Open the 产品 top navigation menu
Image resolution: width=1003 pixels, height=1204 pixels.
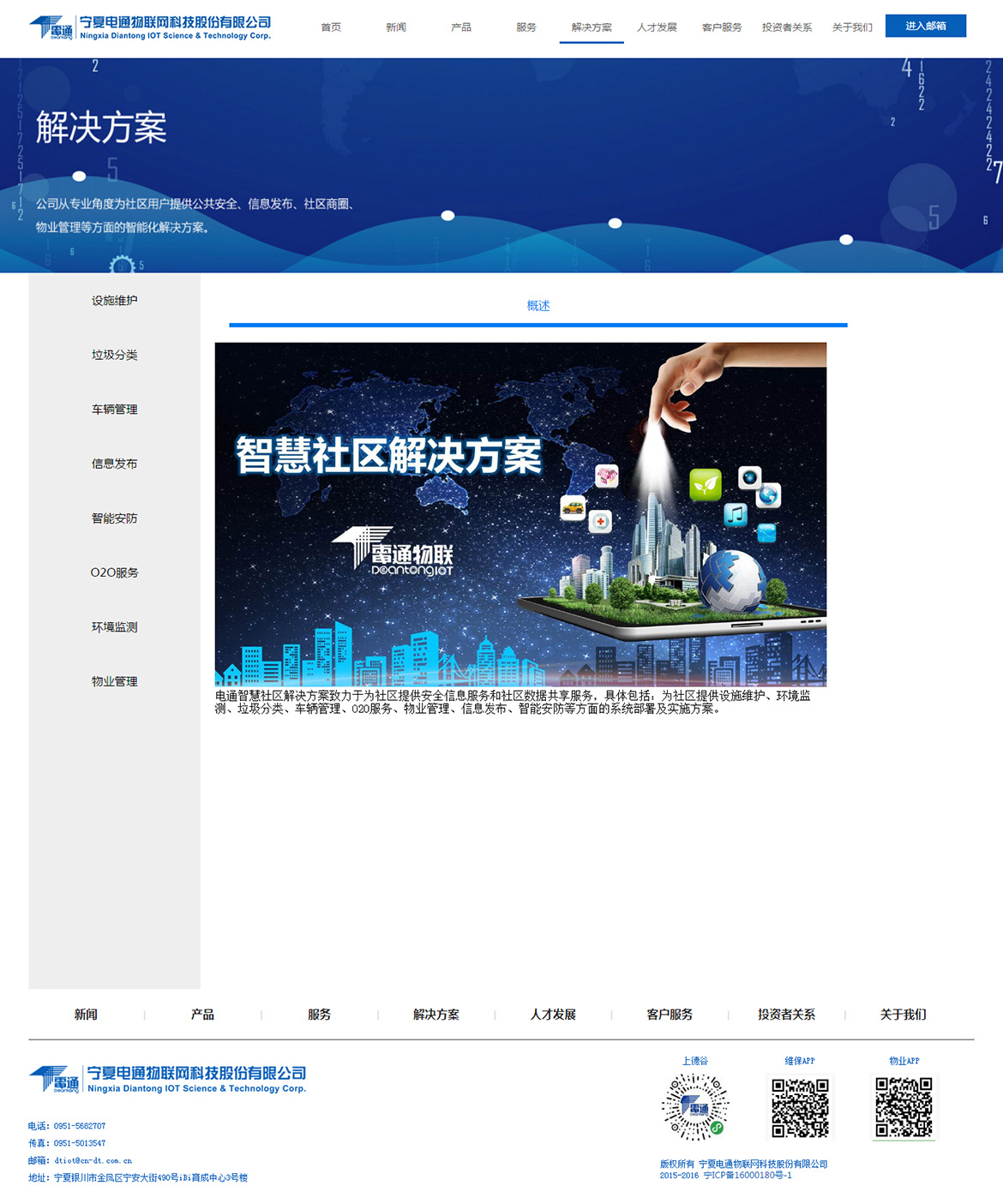(461, 27)
